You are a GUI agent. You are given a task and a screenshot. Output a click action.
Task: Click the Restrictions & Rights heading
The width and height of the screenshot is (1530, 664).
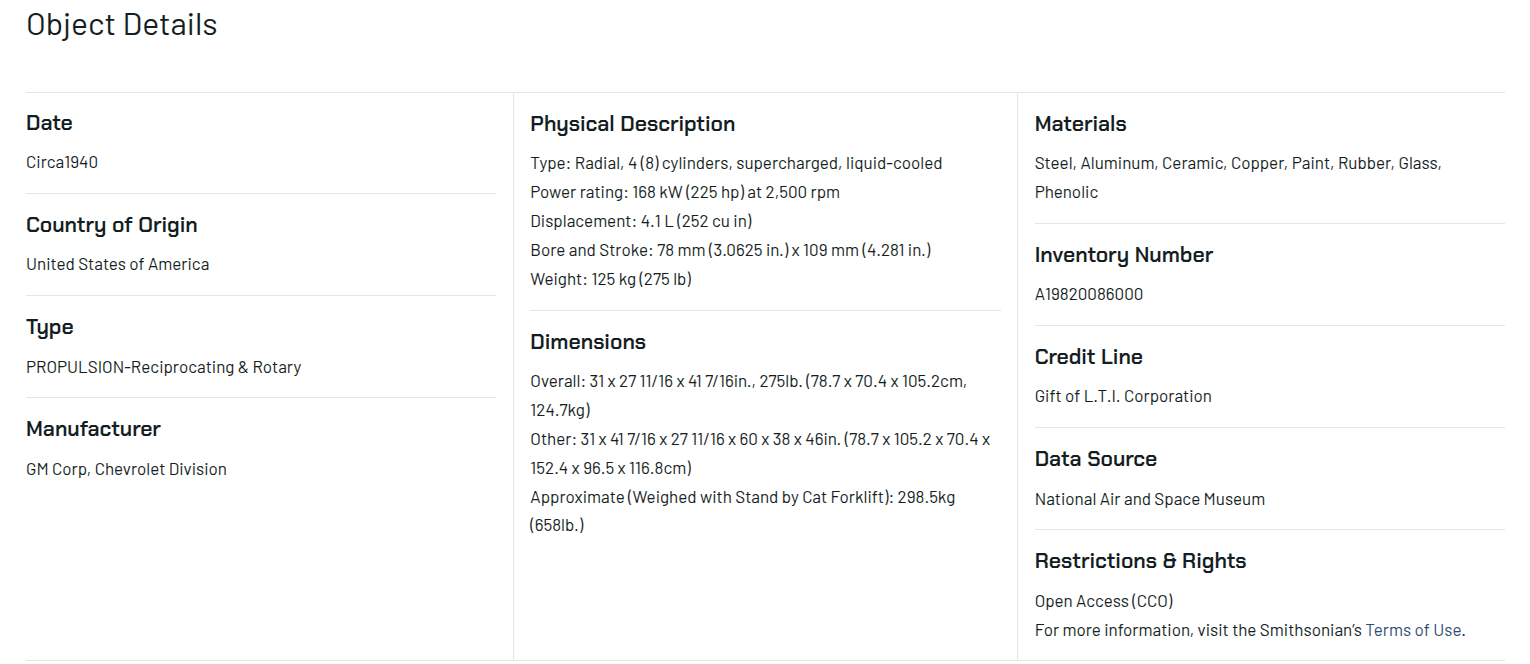pyautogui.click(x=1140, y=561)
